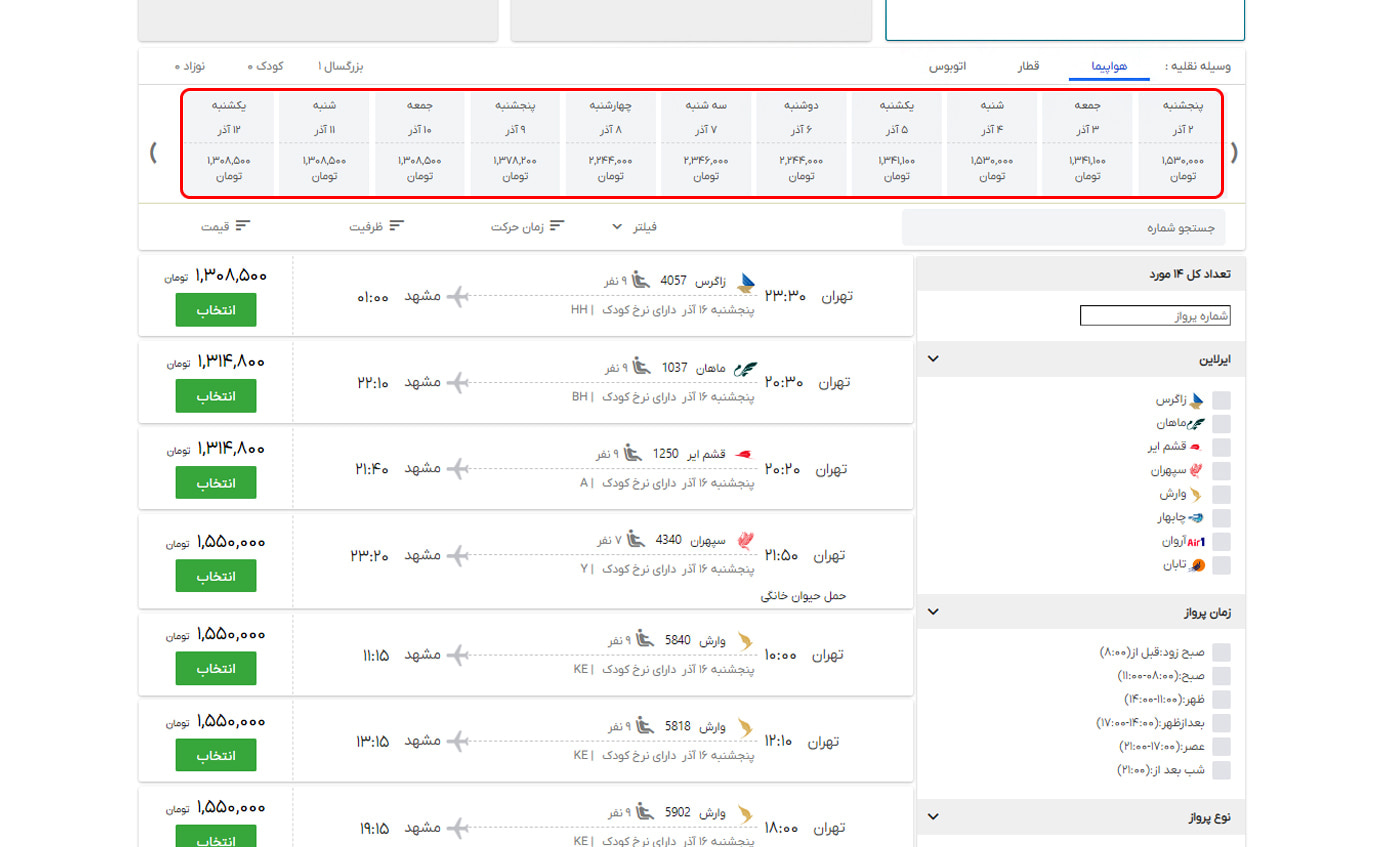Click the sort icon next to قیمت
1392x847 pixels.
click(x=242, y=226)
